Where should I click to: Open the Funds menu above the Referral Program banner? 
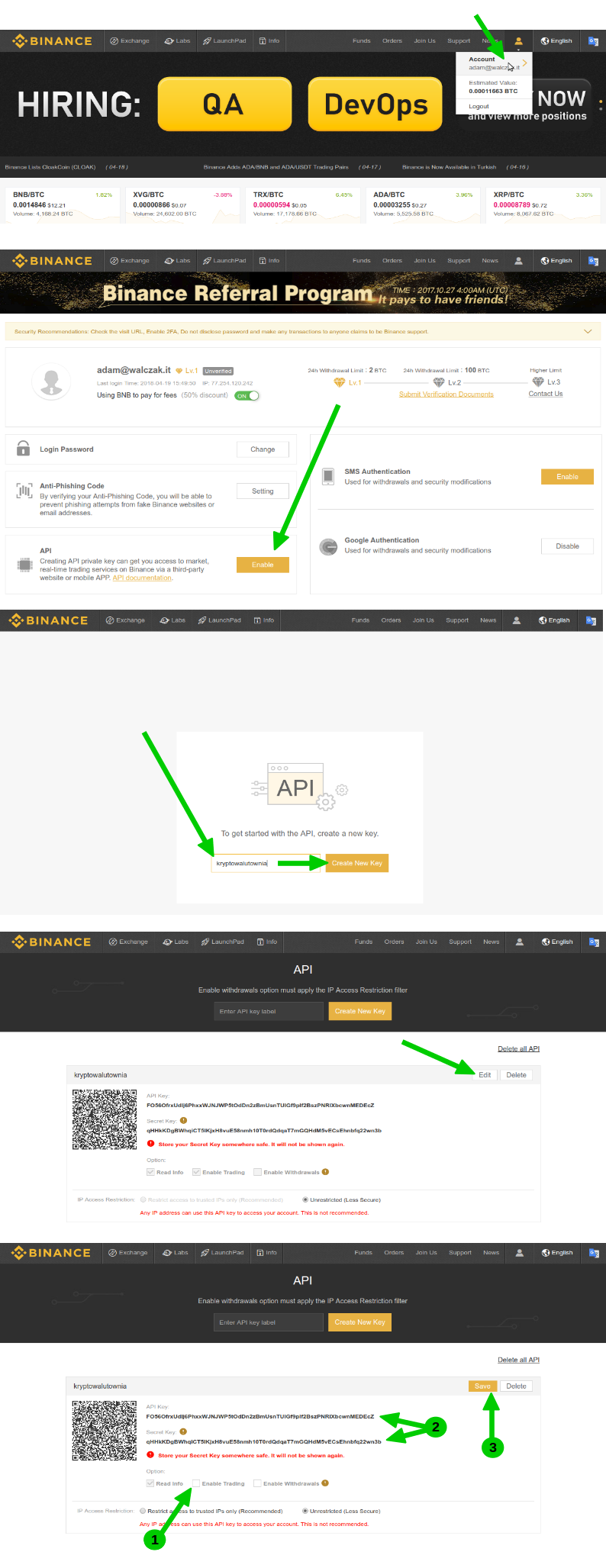[x=362, y=261]
